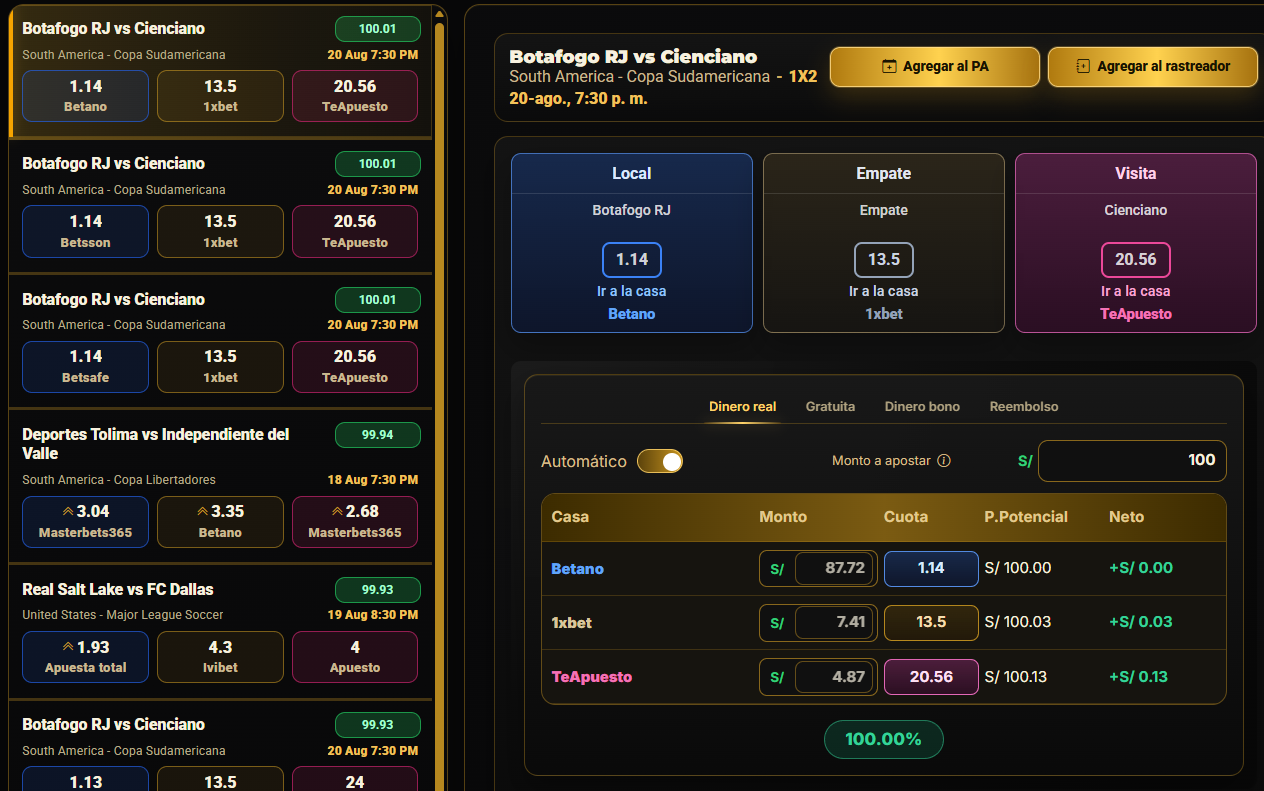Click the rising-odds arrow on 3.35 Betano

pos(202,512)
